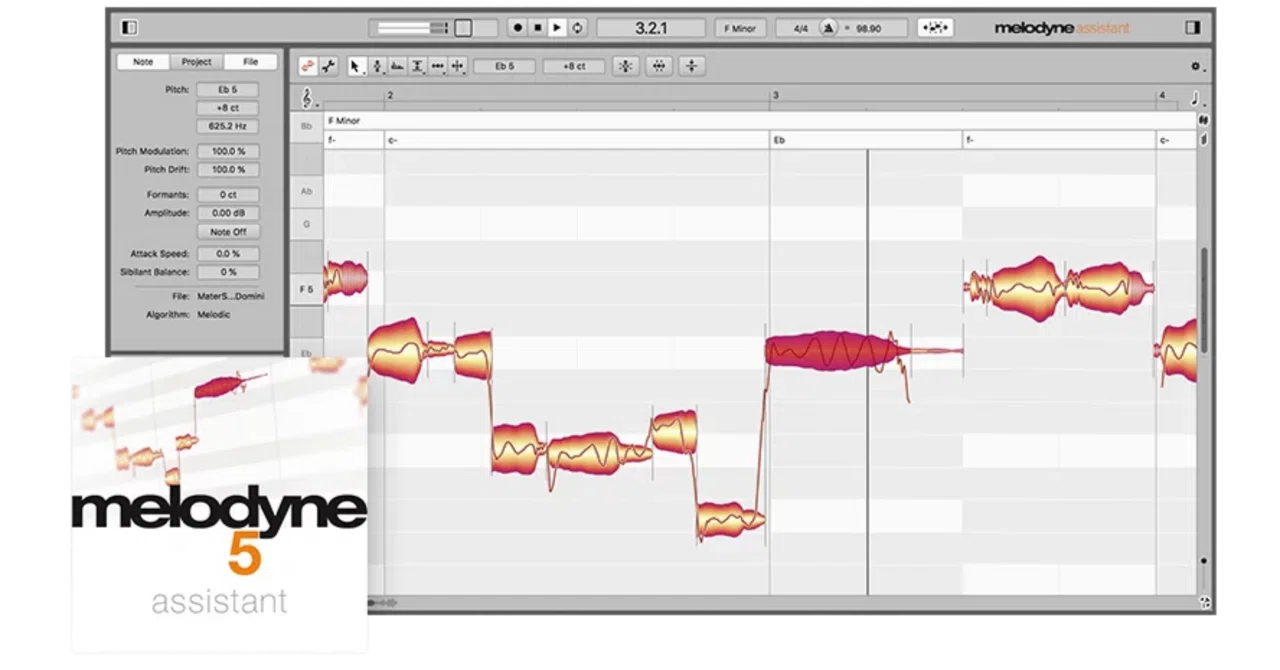The width and height of the screenshot is (1280, 670).
Task: Select the red blob edit mode icon
Action: (308, 66)
